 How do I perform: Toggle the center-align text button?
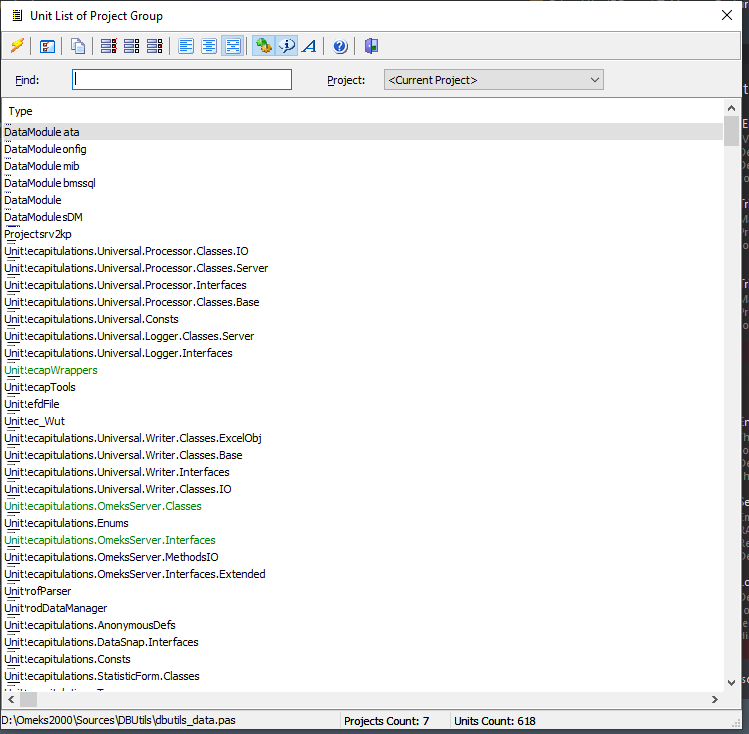point(209,46)
